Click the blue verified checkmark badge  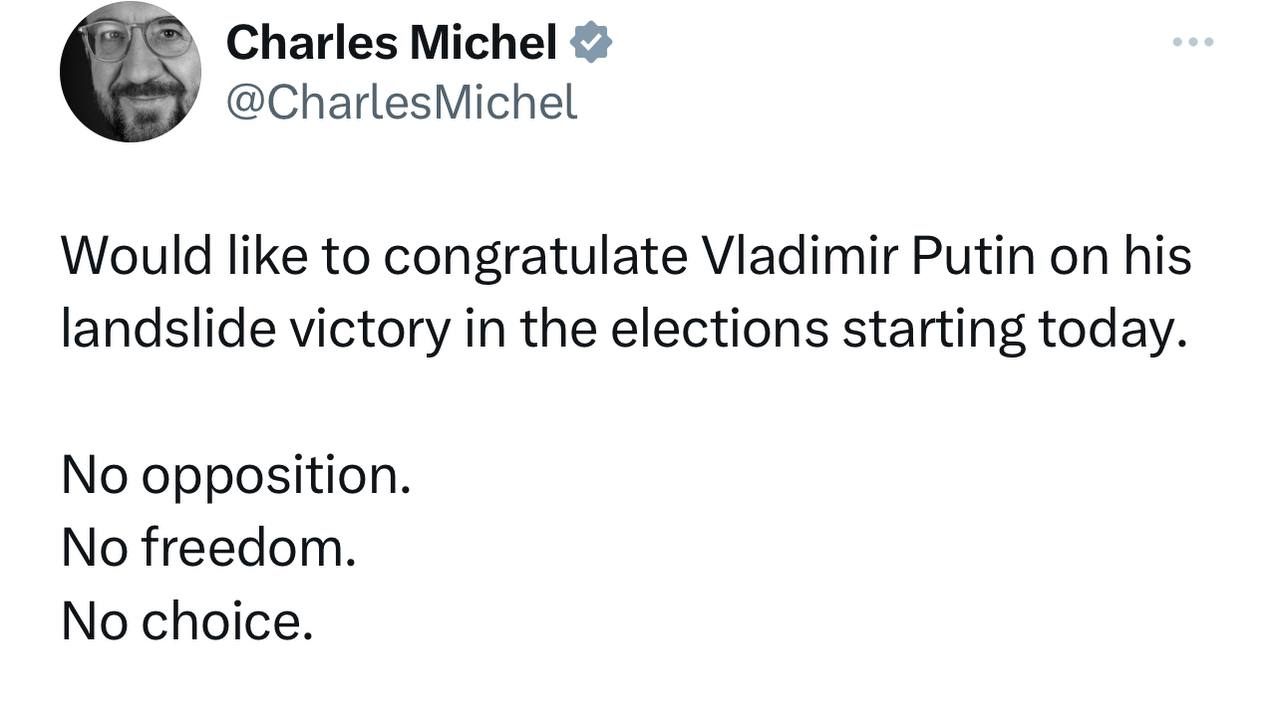pyautogui.click(x=591, y=42)
